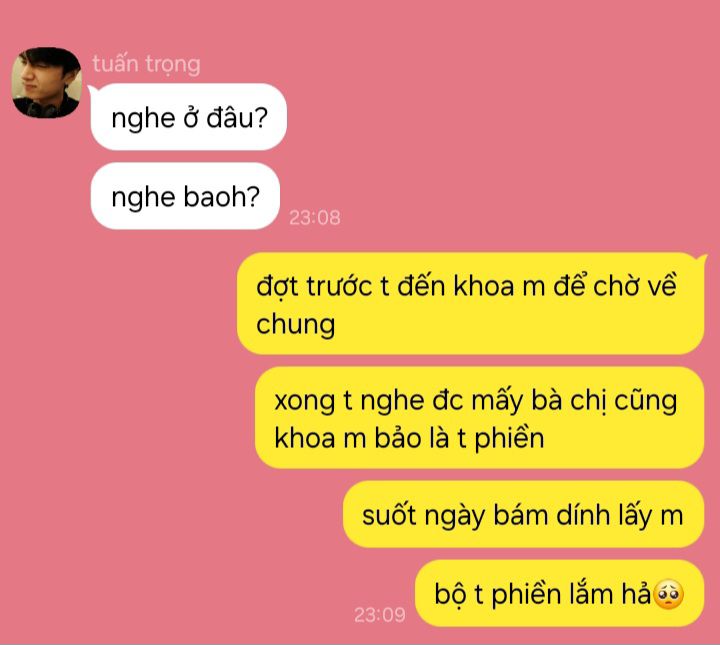720x645 pixels.
Task: Click the word "bảo" in the yellow bubble
Action: point(398,438)
